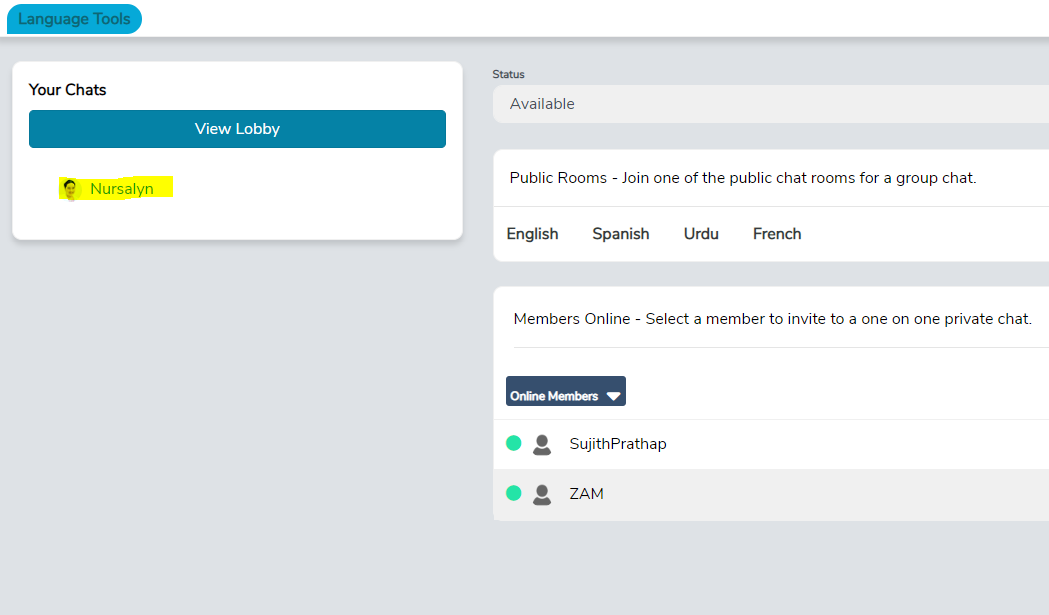Click the Your Chats heading
Viewport: 1049px width, 615px height.
[x=67, y=90]
